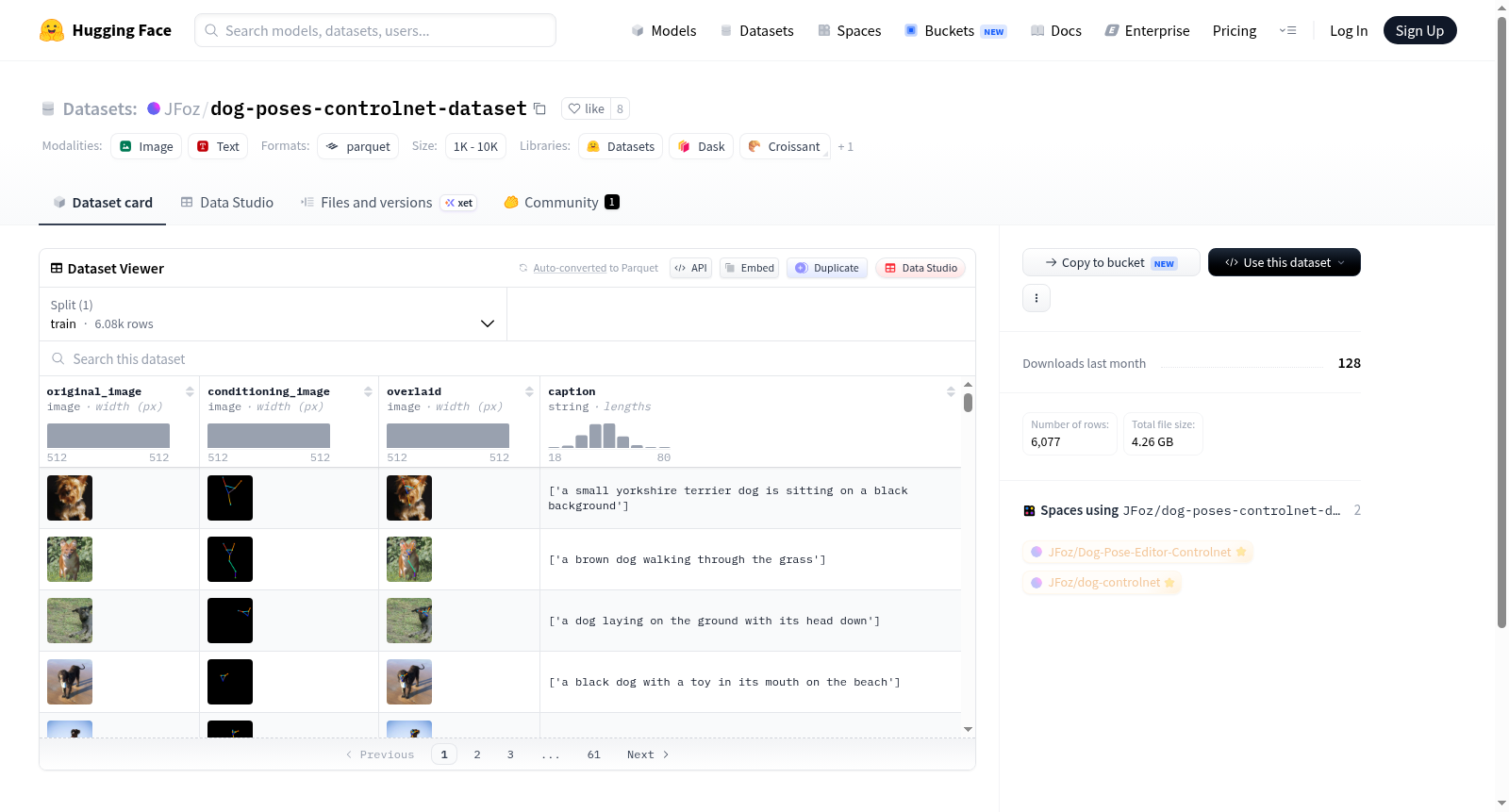
Task: Open the API button in viewer
Action: 690,268
